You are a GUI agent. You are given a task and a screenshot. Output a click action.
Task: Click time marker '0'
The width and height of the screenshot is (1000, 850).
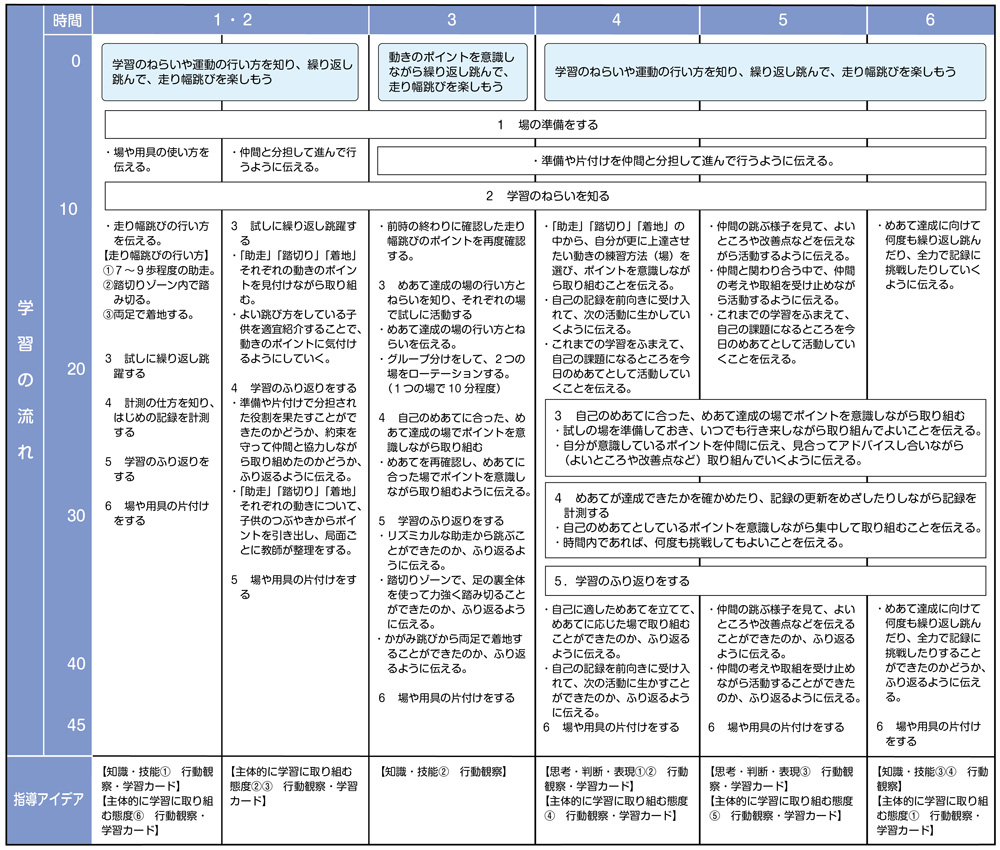click(x=76, y=61)
